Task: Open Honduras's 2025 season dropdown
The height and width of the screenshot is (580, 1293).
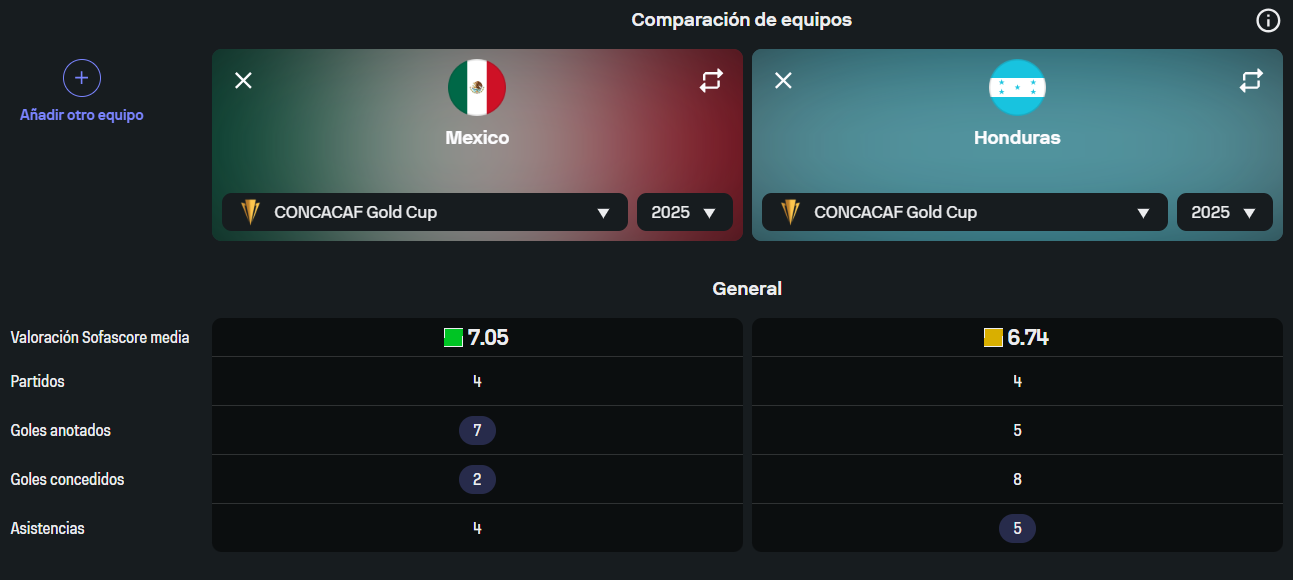Action: 1225,212
